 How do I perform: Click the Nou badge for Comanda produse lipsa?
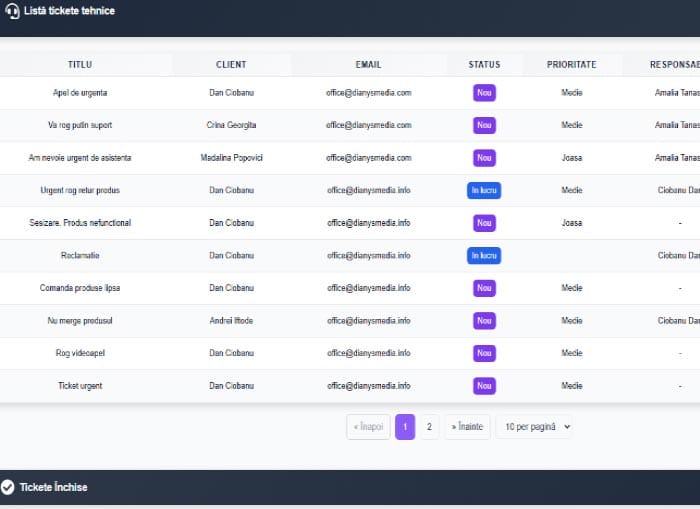point(484,288)
